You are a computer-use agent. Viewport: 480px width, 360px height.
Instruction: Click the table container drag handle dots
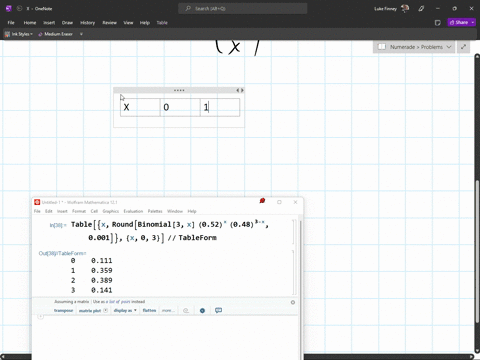tap(179, 90)
